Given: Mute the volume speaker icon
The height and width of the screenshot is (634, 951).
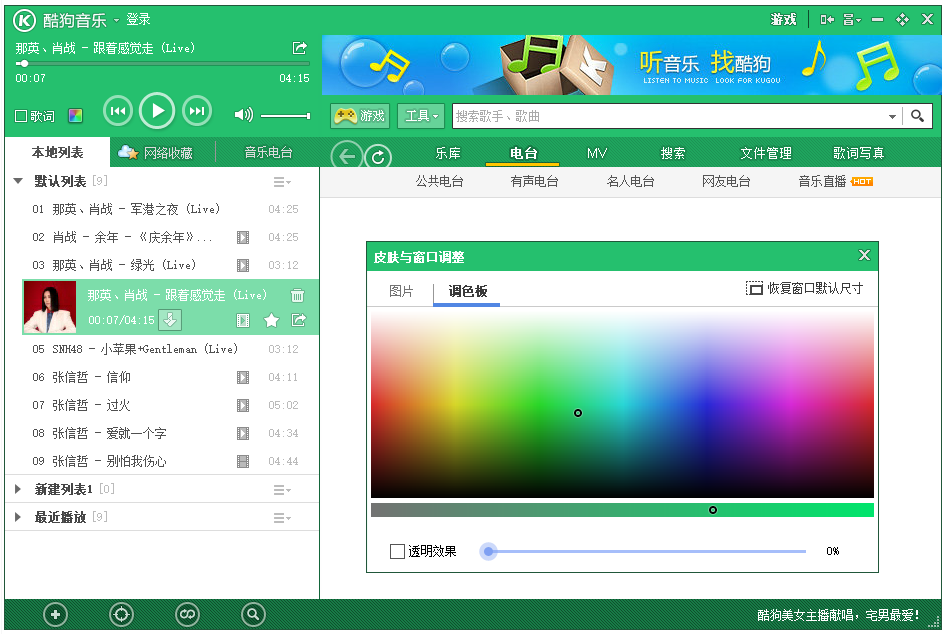Looking at the screenshot, I should click(x=243, y=115).
